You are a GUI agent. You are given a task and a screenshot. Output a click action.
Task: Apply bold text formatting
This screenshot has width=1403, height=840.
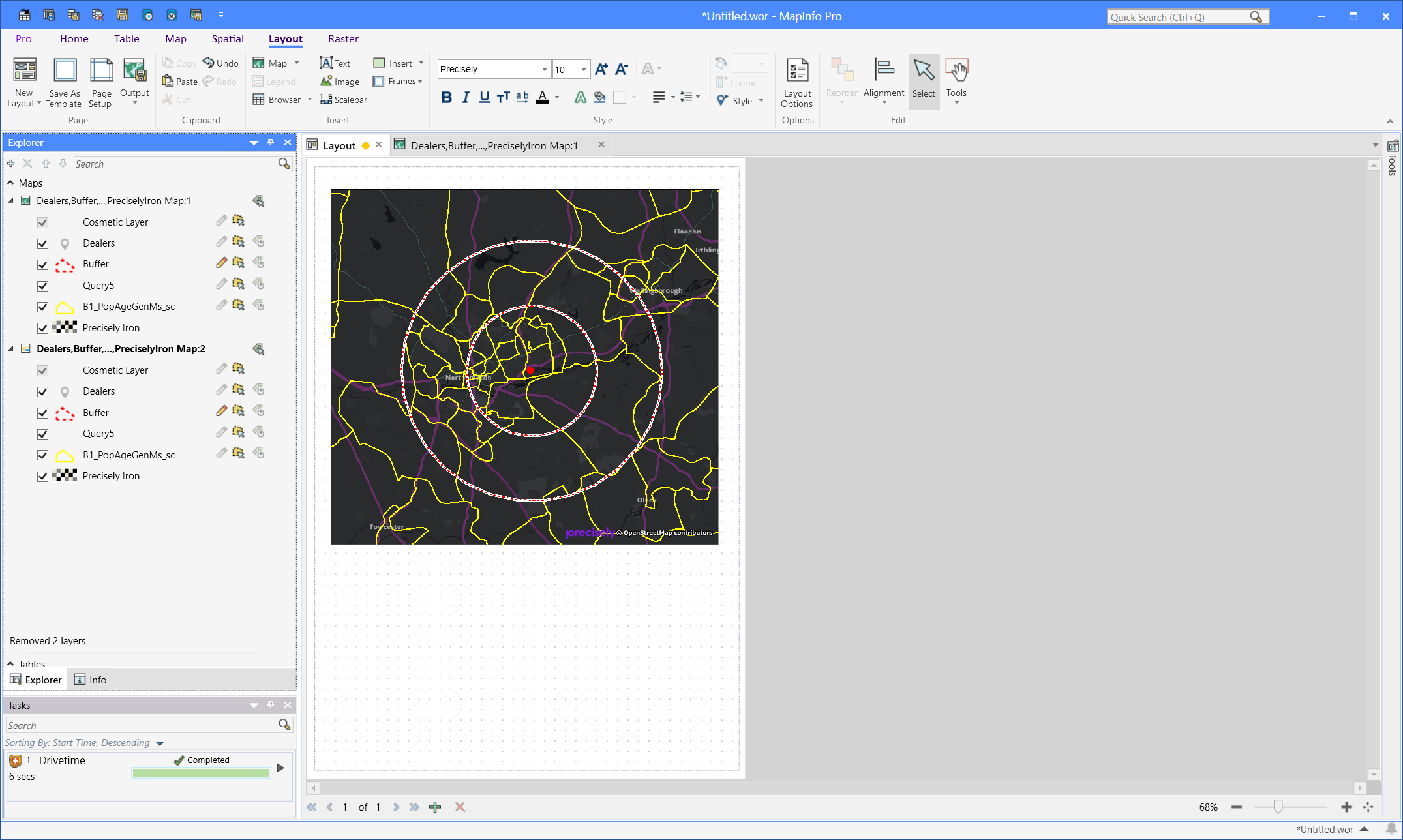446,98
